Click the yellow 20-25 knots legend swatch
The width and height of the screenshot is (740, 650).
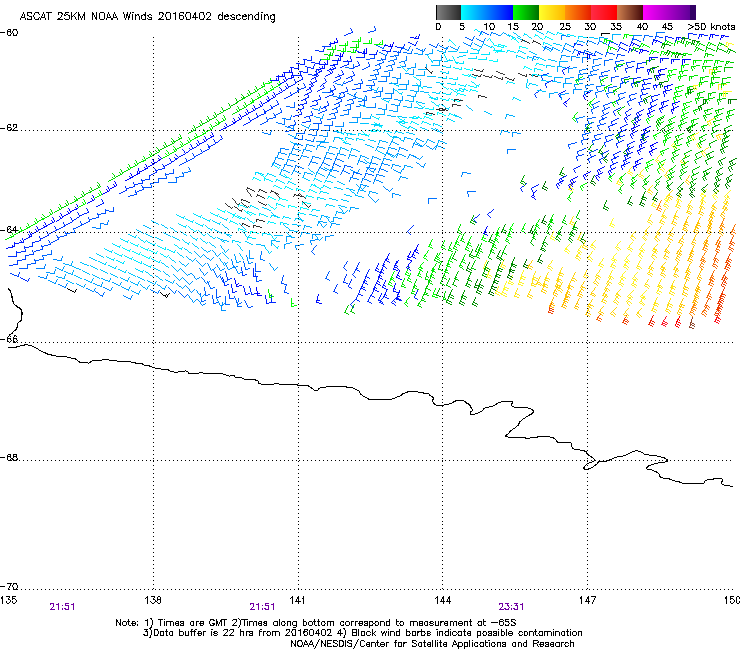point(552,12)
